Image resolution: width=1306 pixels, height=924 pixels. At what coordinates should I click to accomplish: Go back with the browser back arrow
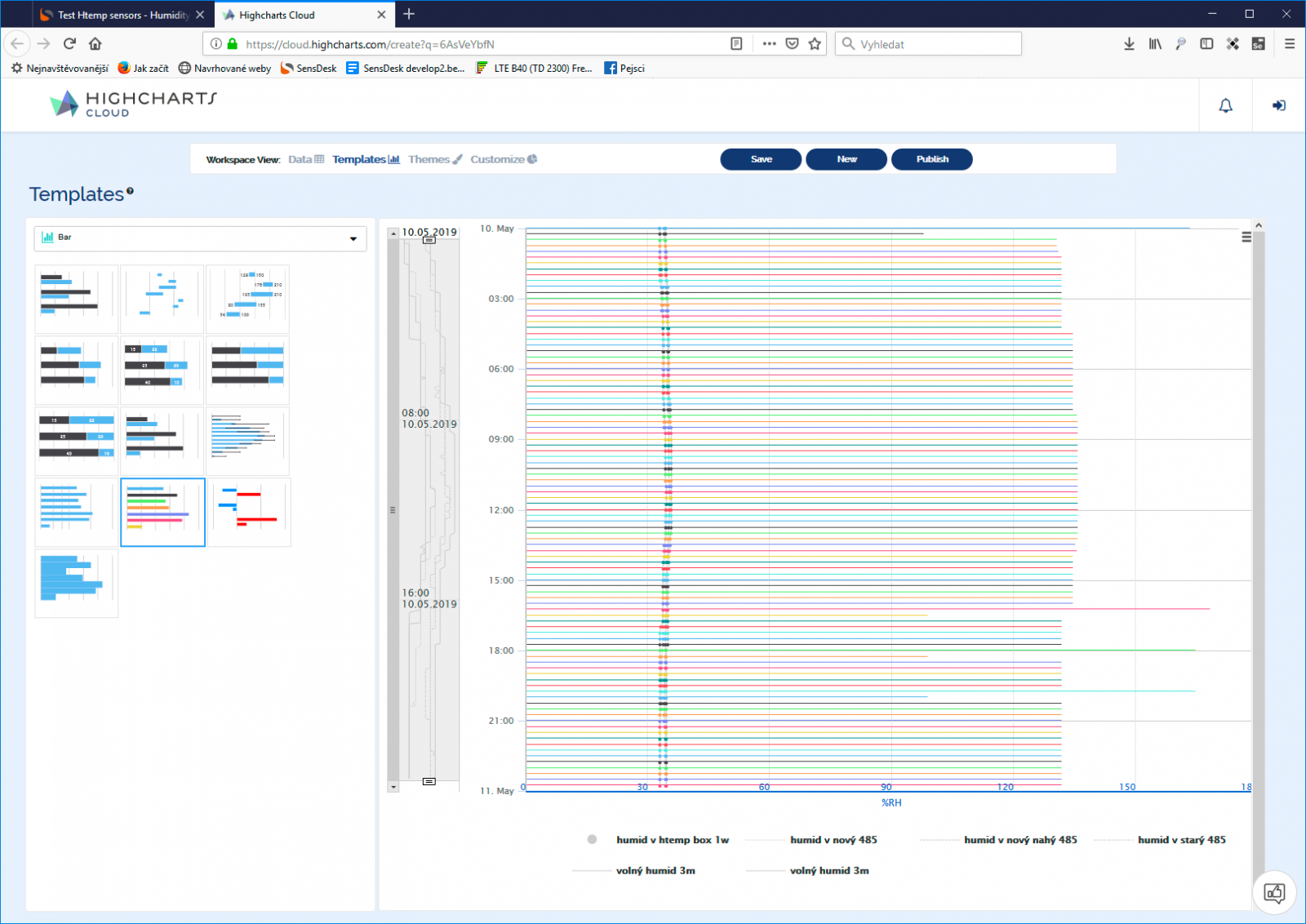click(17, 44)
